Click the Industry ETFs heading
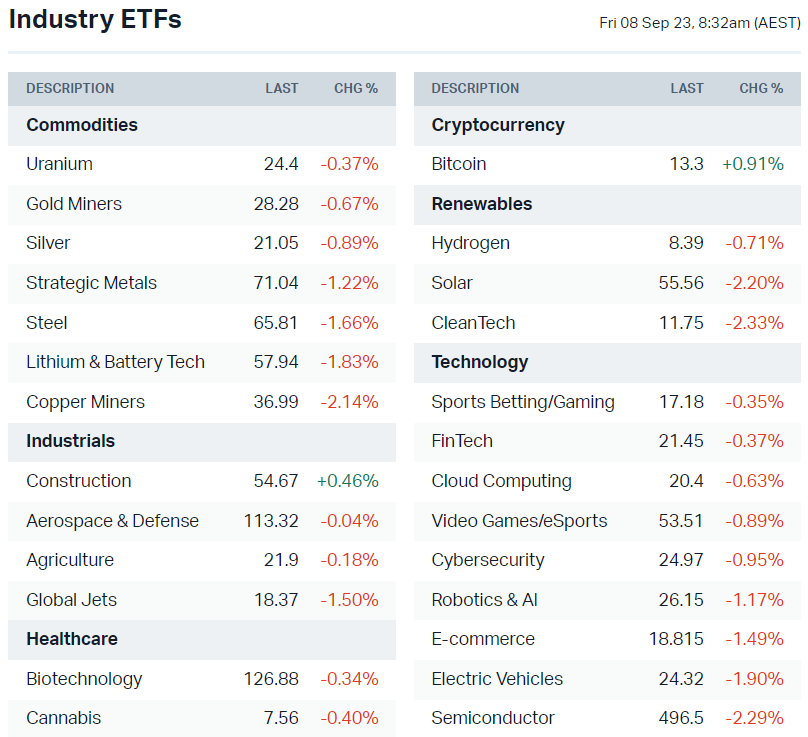 (95, 19)
